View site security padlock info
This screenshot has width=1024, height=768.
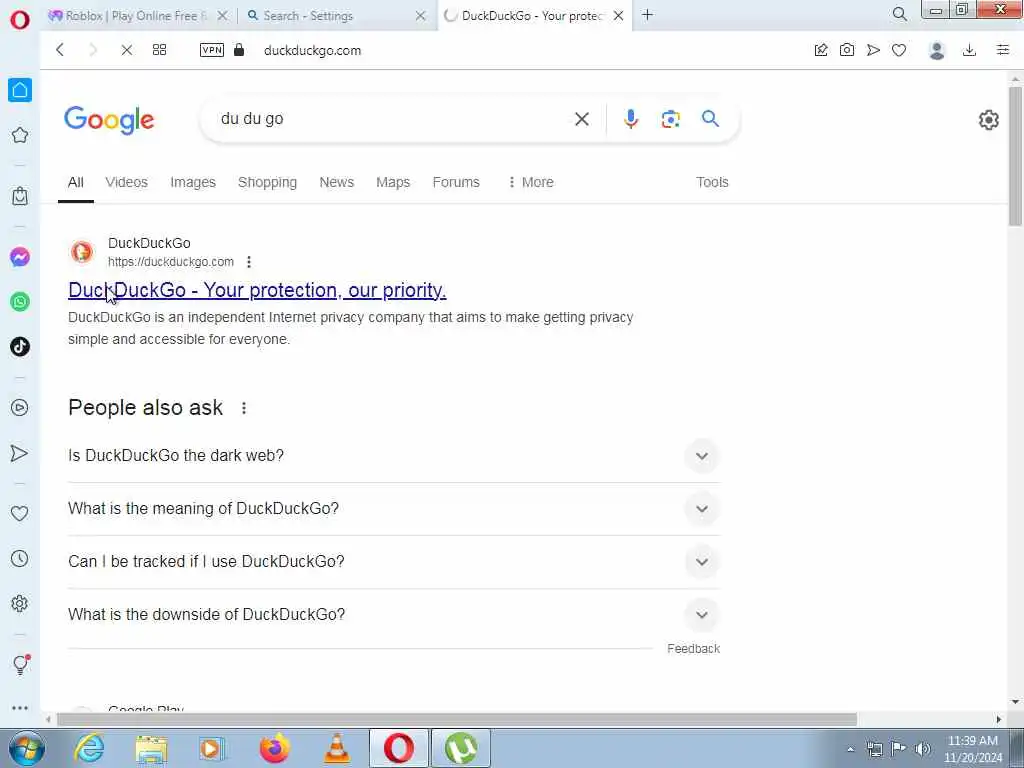[239, 50]
